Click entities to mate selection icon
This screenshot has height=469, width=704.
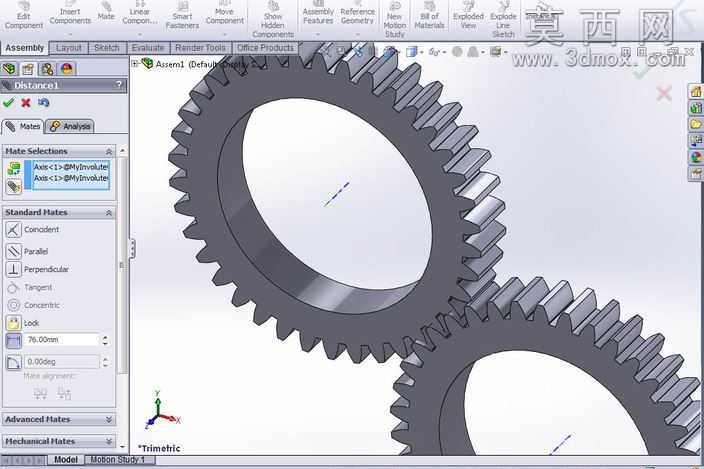point(14,169)
